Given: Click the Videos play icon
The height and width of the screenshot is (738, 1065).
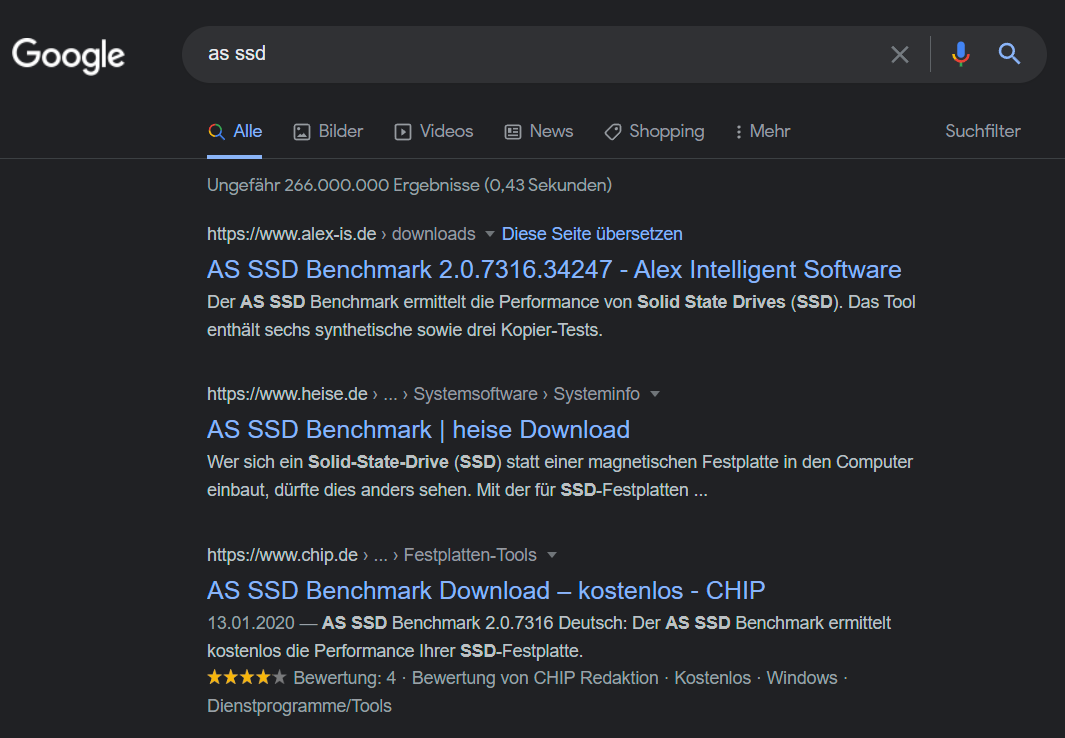Looking at the screenshot, I should [403, 132].
